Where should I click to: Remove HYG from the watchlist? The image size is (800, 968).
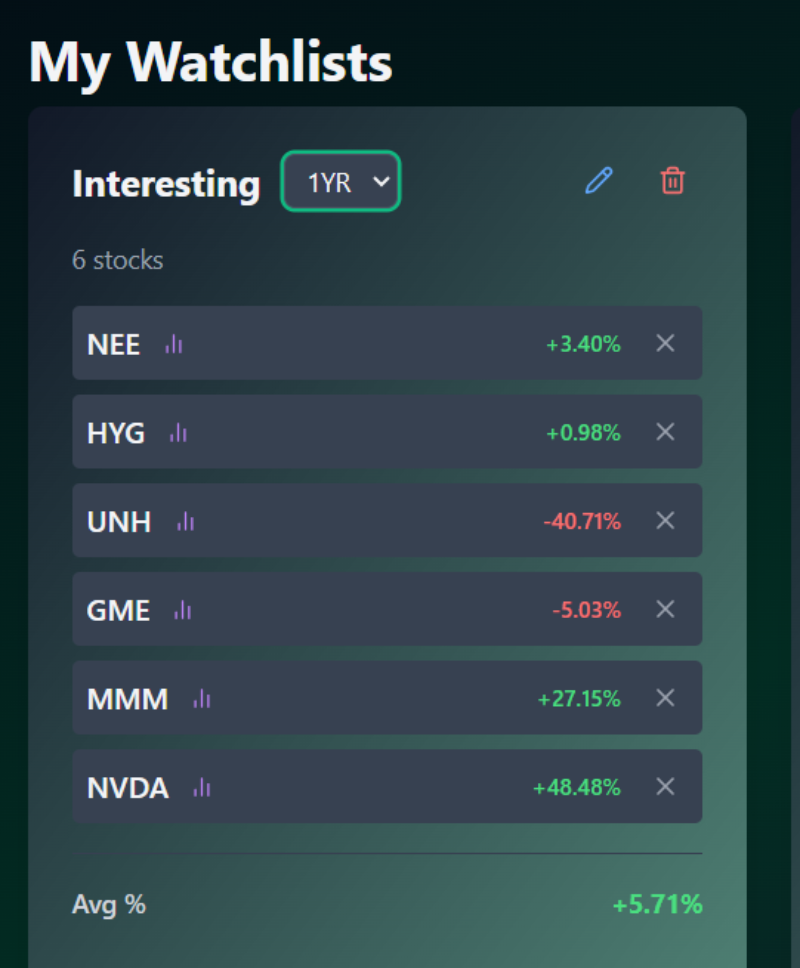pos(665,432)
